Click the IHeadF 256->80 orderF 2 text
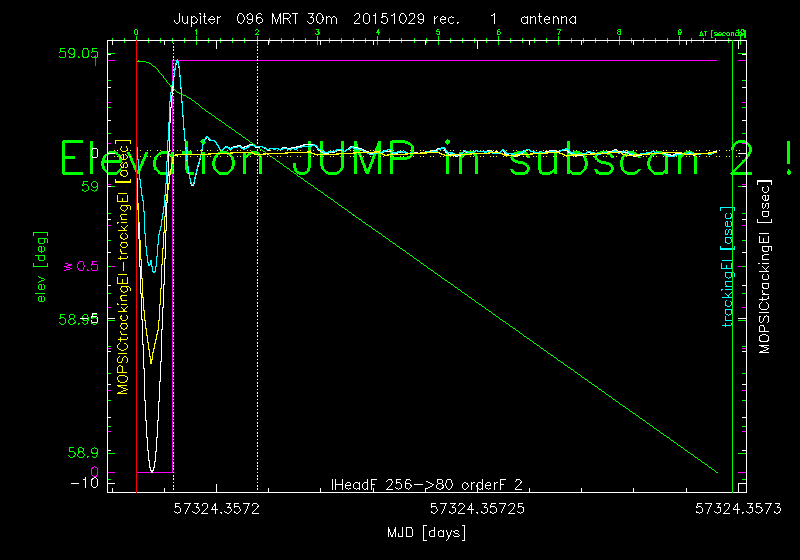The width and height of the screenshot is (800, 560). [427, 485]
